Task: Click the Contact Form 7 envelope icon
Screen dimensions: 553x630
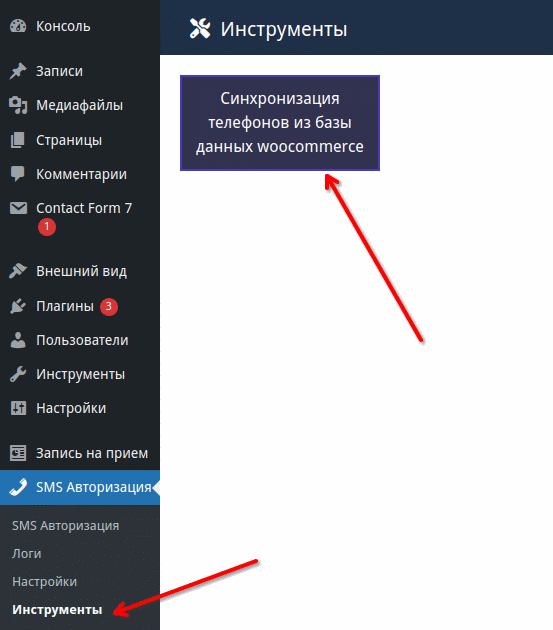Action: click(x=18, y=208)
